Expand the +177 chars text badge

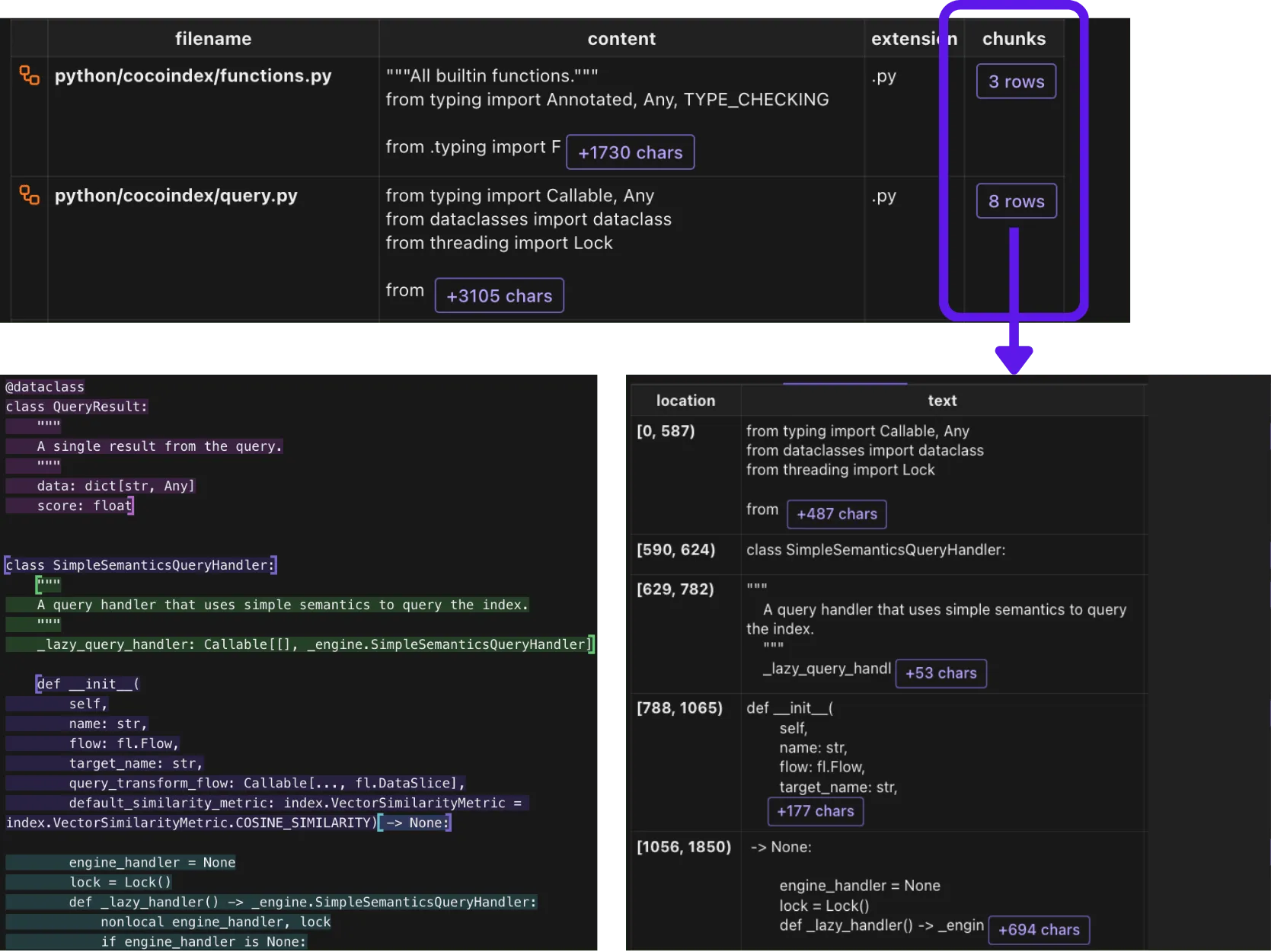tap(815, 811)
